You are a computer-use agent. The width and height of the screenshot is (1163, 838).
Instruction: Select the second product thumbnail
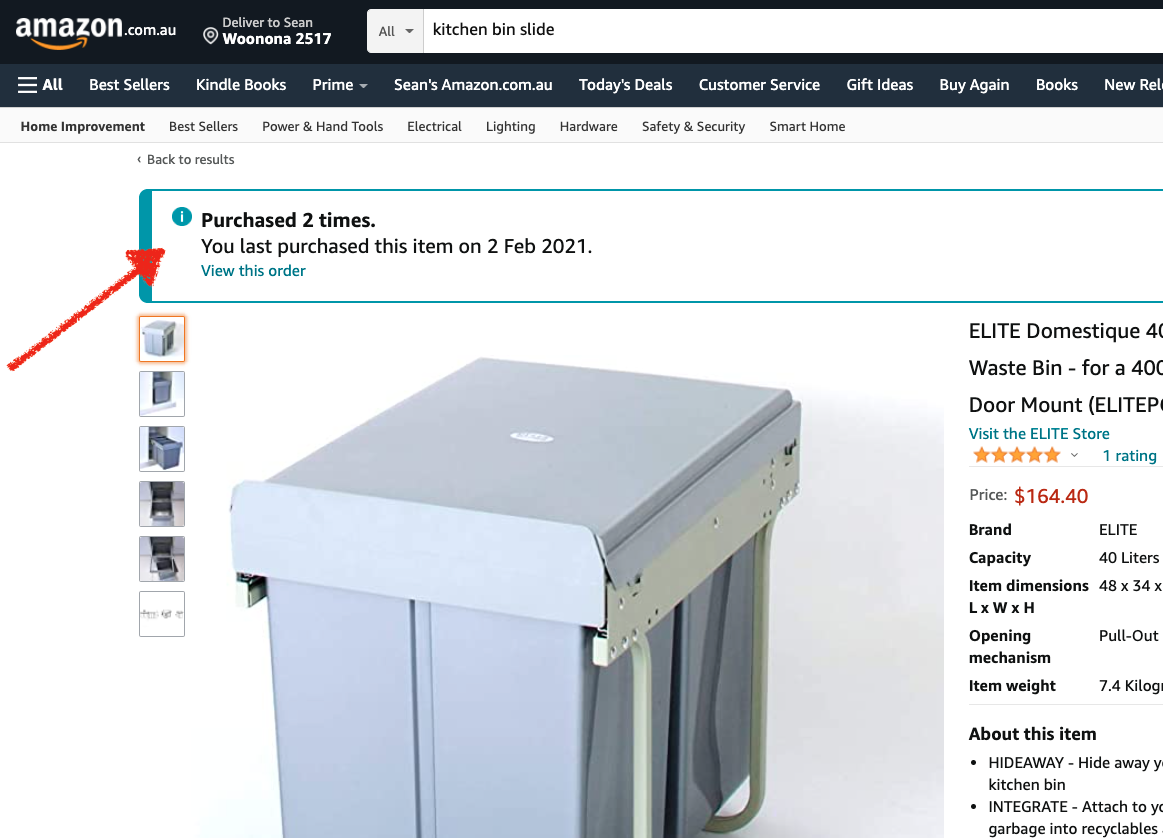pos(162,394)
